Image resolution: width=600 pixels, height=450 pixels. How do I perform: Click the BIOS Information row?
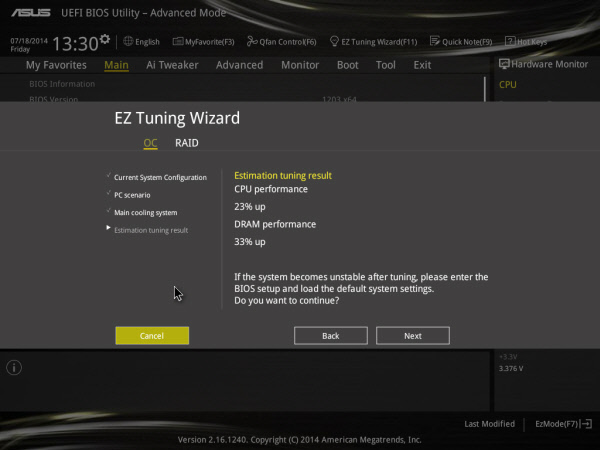pos(62,84)
